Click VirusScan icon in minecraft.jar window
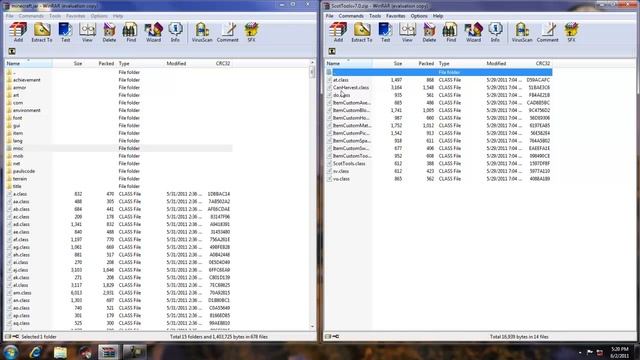 coord(202,32)
